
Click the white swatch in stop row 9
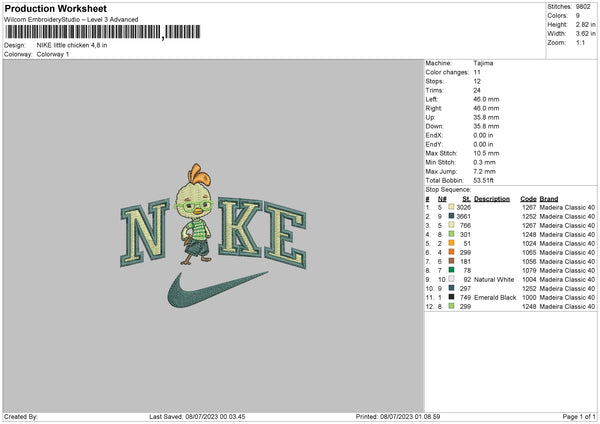(451, 279)
